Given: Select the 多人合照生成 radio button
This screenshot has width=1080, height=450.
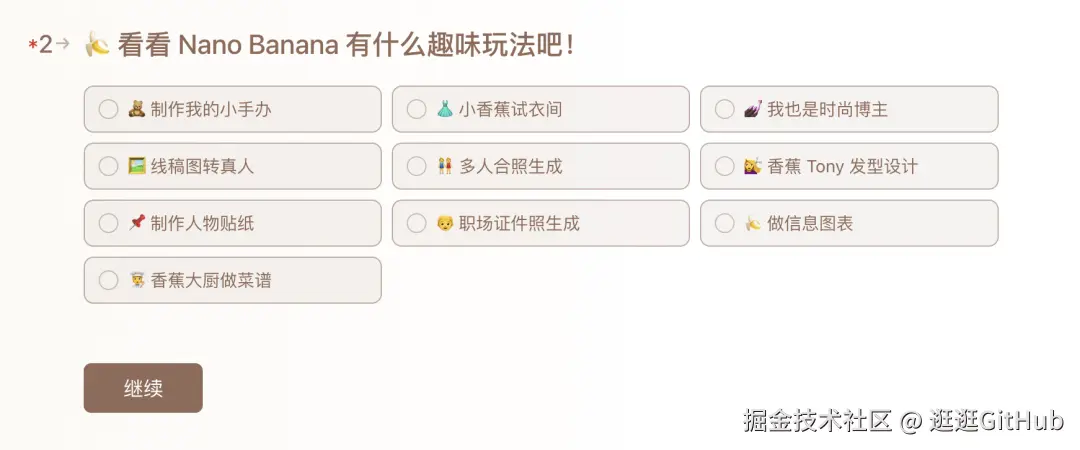Looking at the screenshot, I should tap(416, 167).
